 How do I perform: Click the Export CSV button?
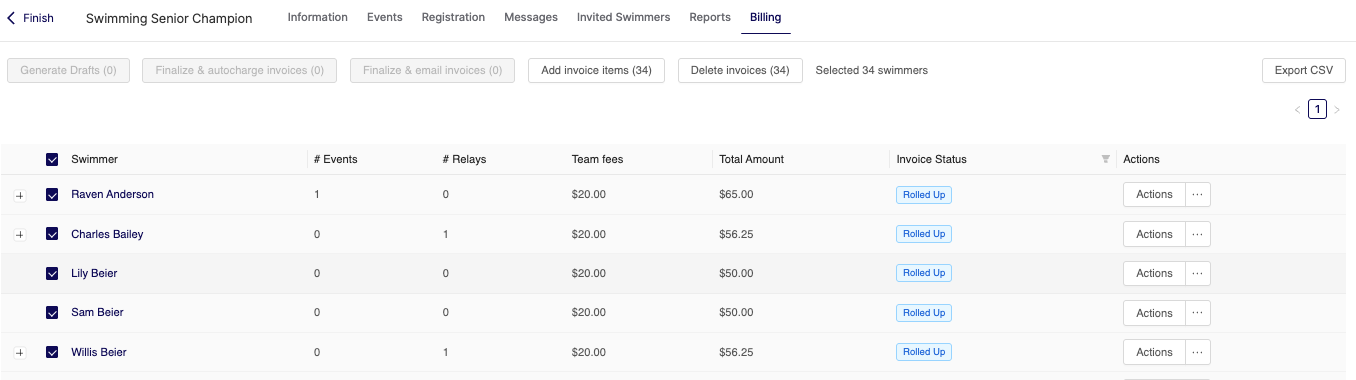coord(1304,70)
